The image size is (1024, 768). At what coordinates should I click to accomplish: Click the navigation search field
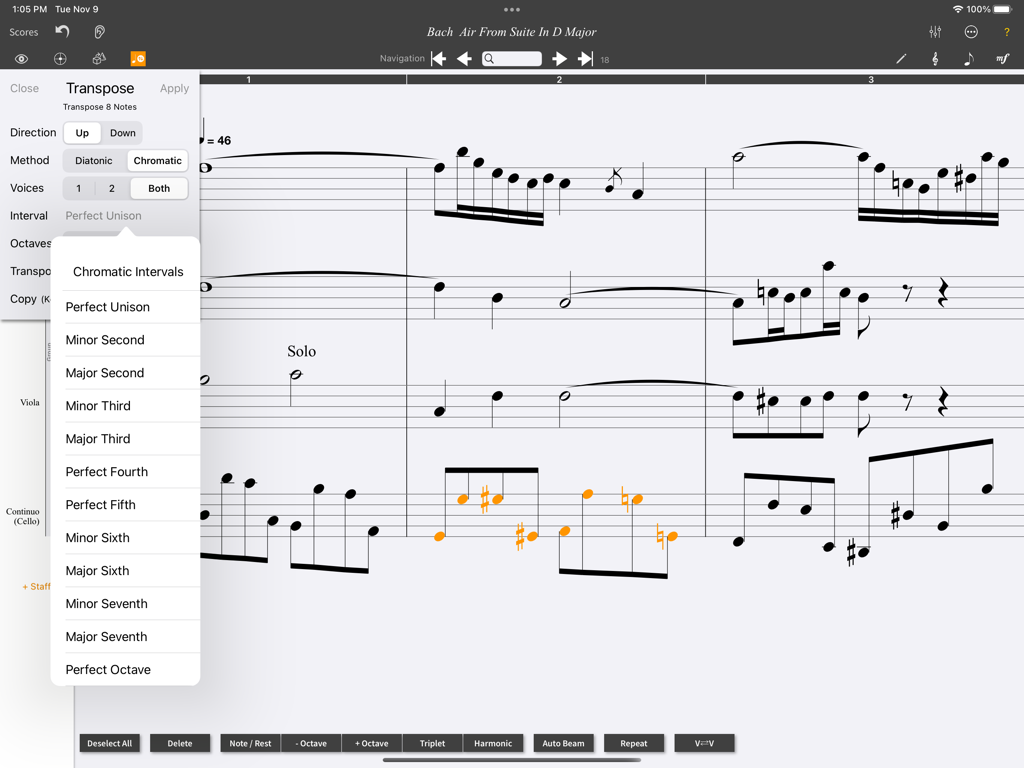[512, 58]
